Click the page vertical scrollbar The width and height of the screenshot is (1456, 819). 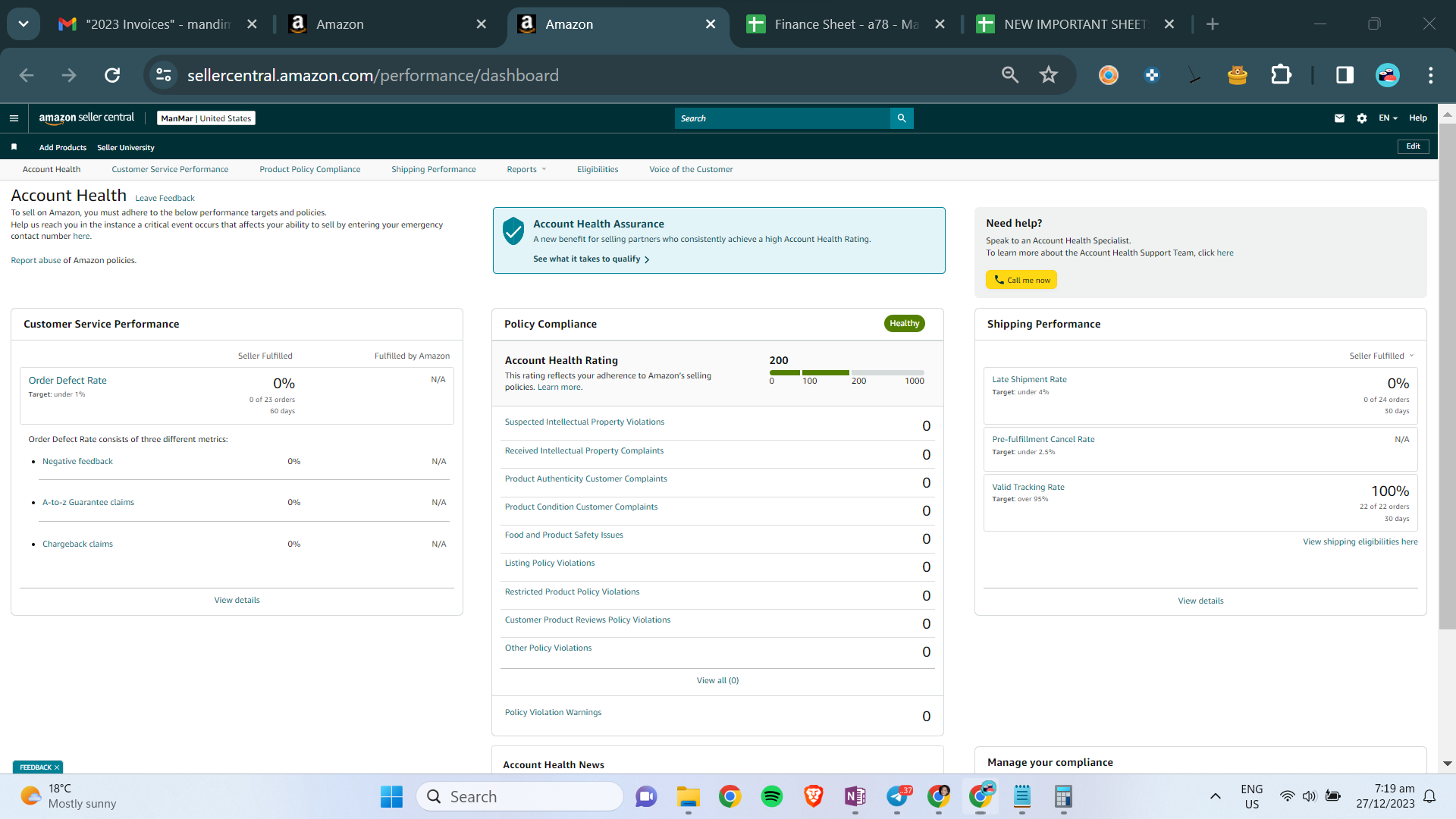(1447, 376)
